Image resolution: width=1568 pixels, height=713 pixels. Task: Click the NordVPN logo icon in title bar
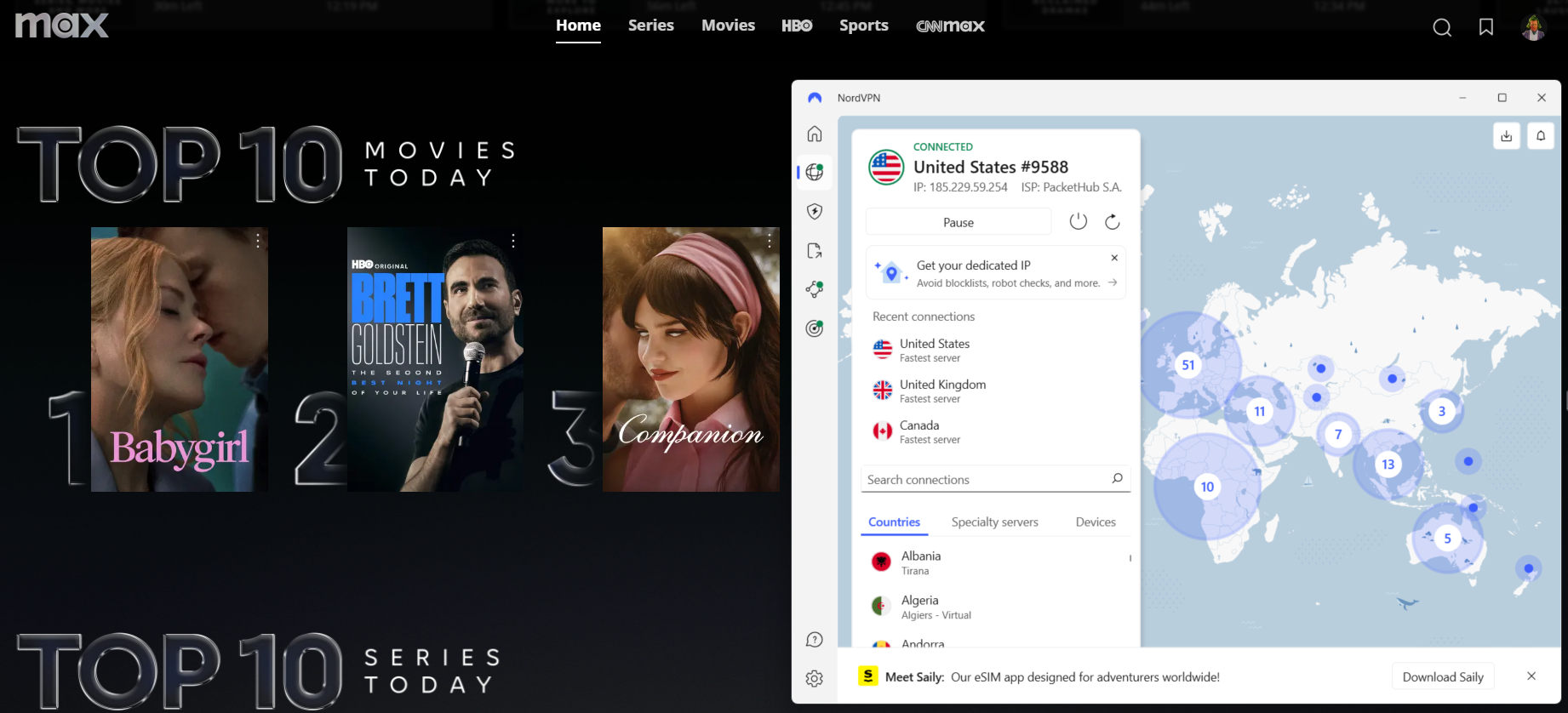tap(815, 98)
